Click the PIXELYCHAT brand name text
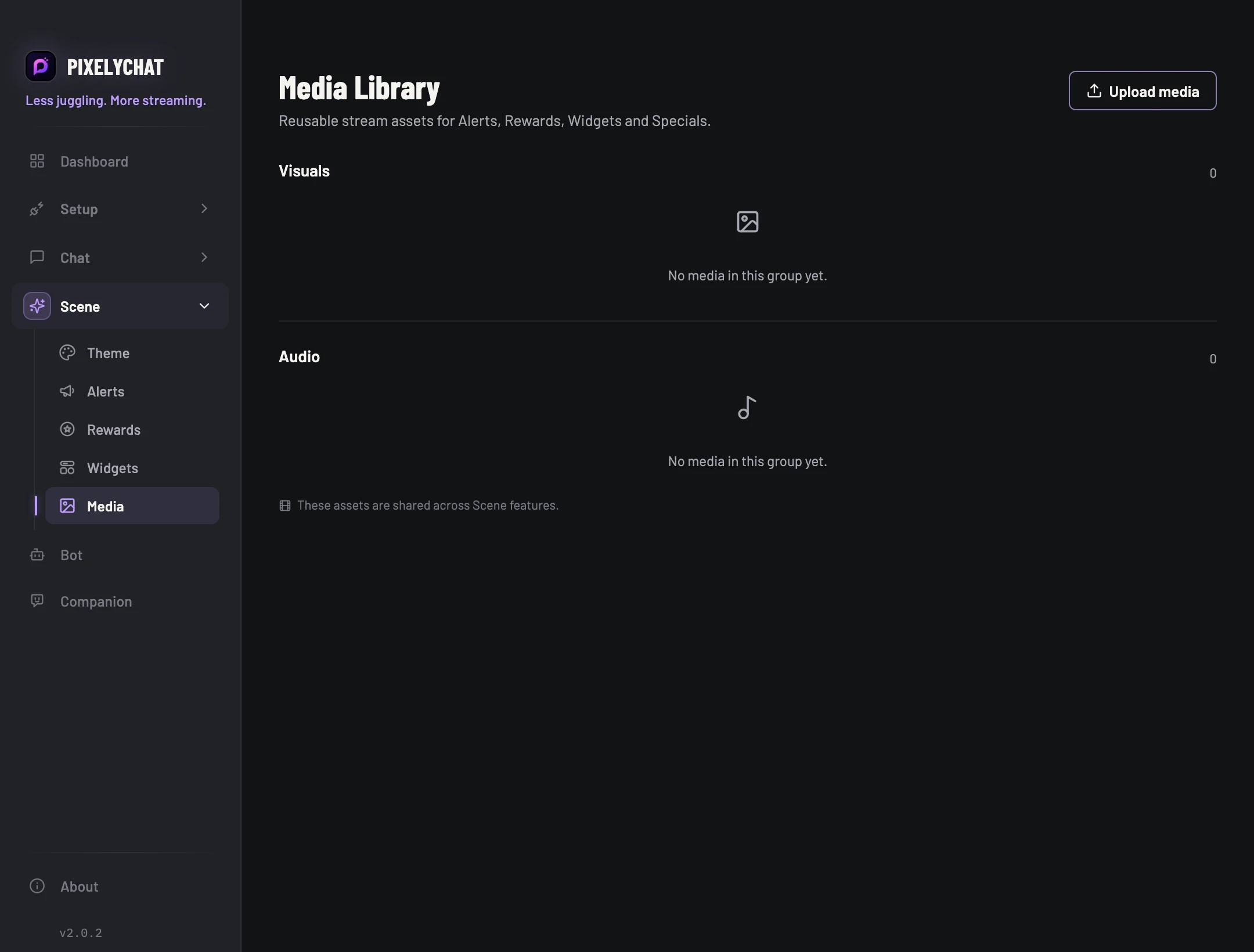 (116, 67)
